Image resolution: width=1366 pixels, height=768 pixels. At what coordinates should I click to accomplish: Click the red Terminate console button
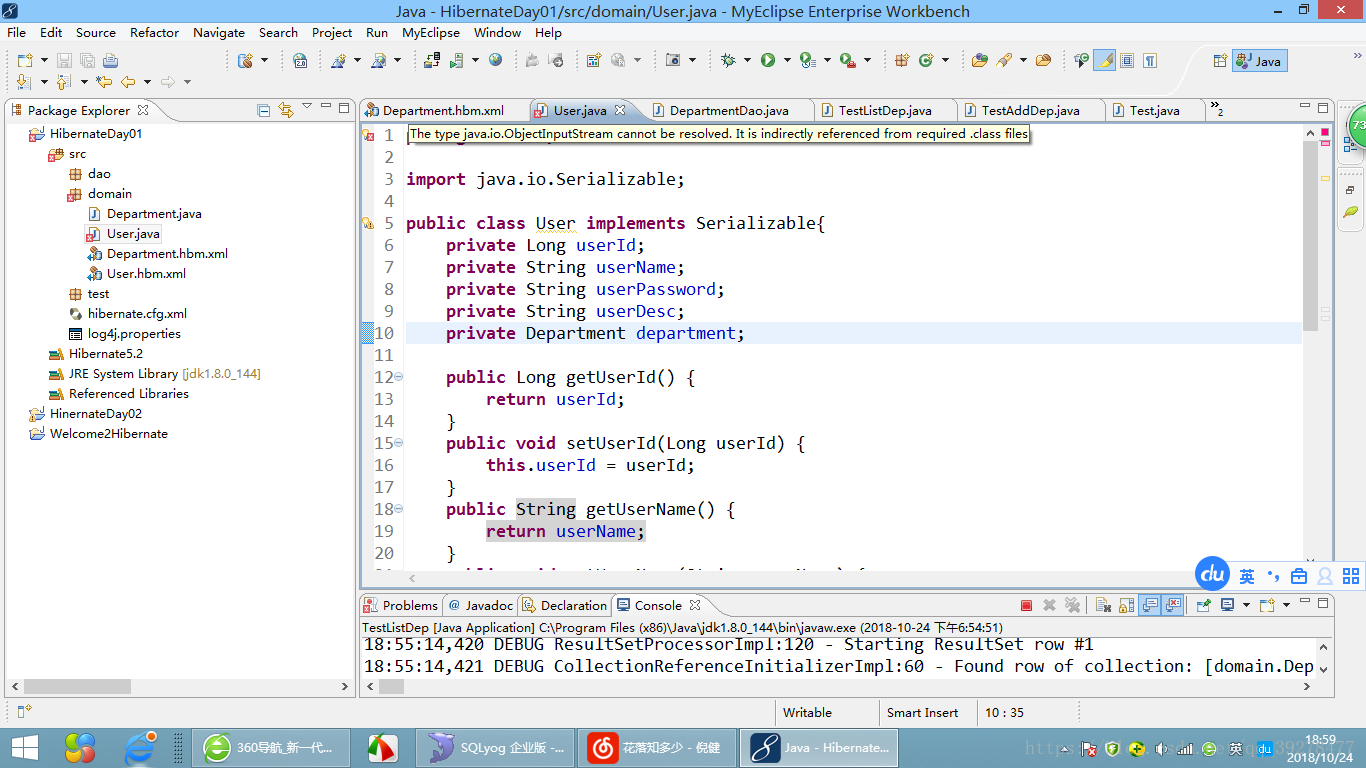tap(1026, 605)
